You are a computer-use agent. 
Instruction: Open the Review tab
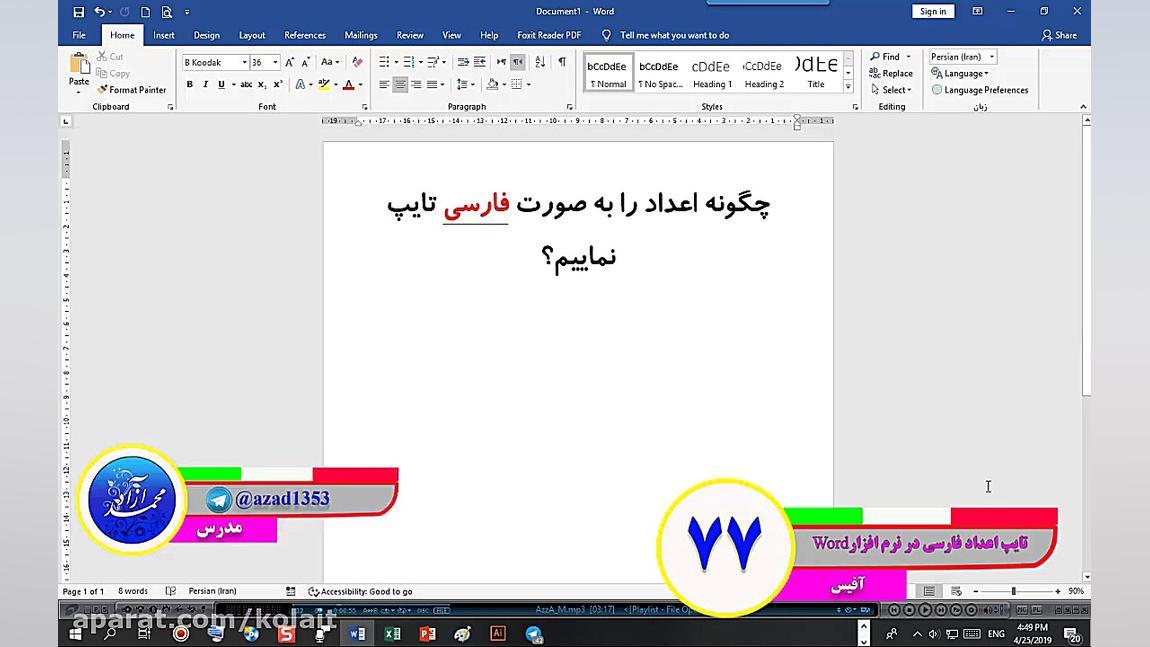coord(410,34)
